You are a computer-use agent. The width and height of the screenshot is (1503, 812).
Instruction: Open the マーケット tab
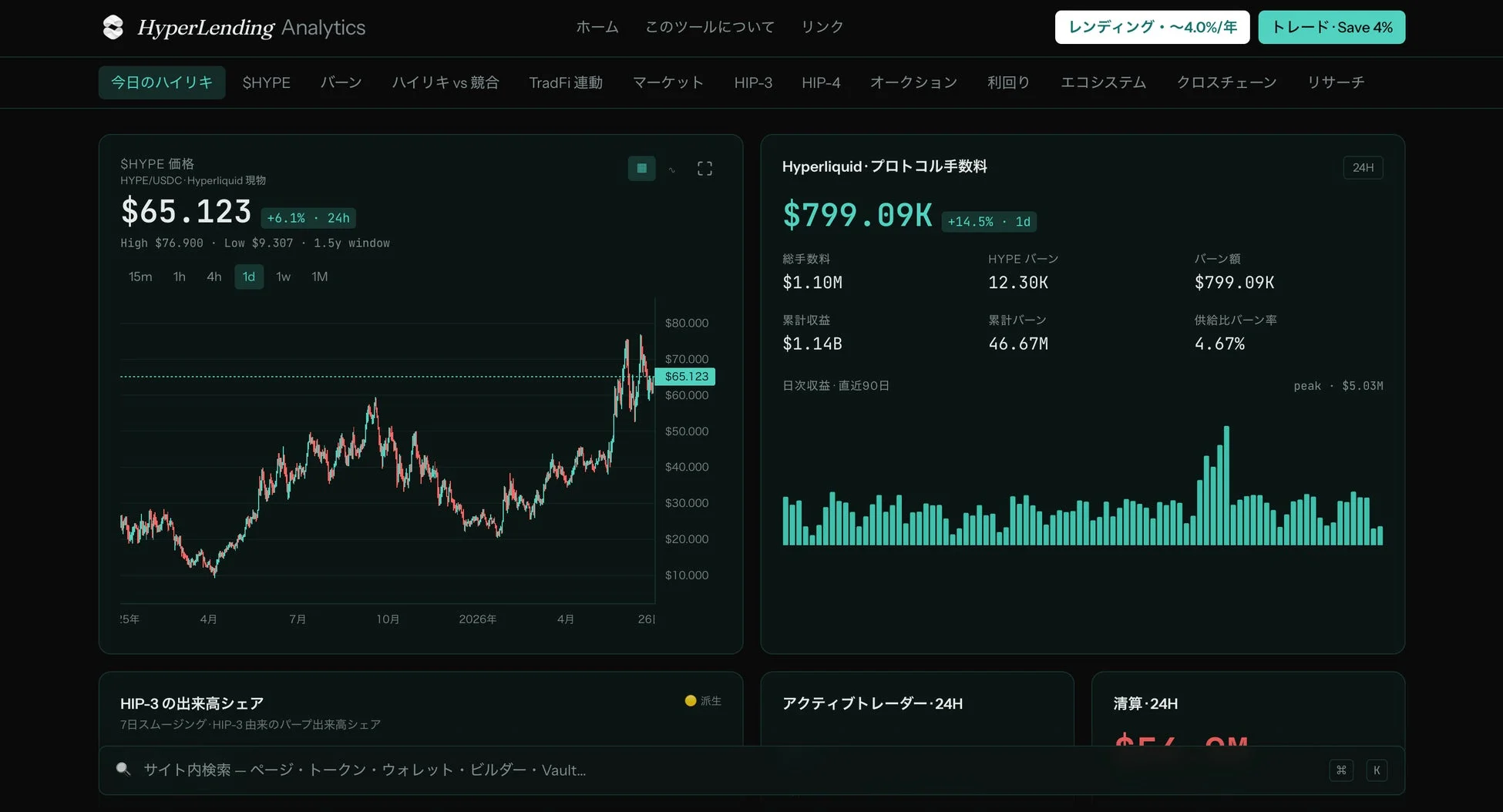[x=668, y=82]
